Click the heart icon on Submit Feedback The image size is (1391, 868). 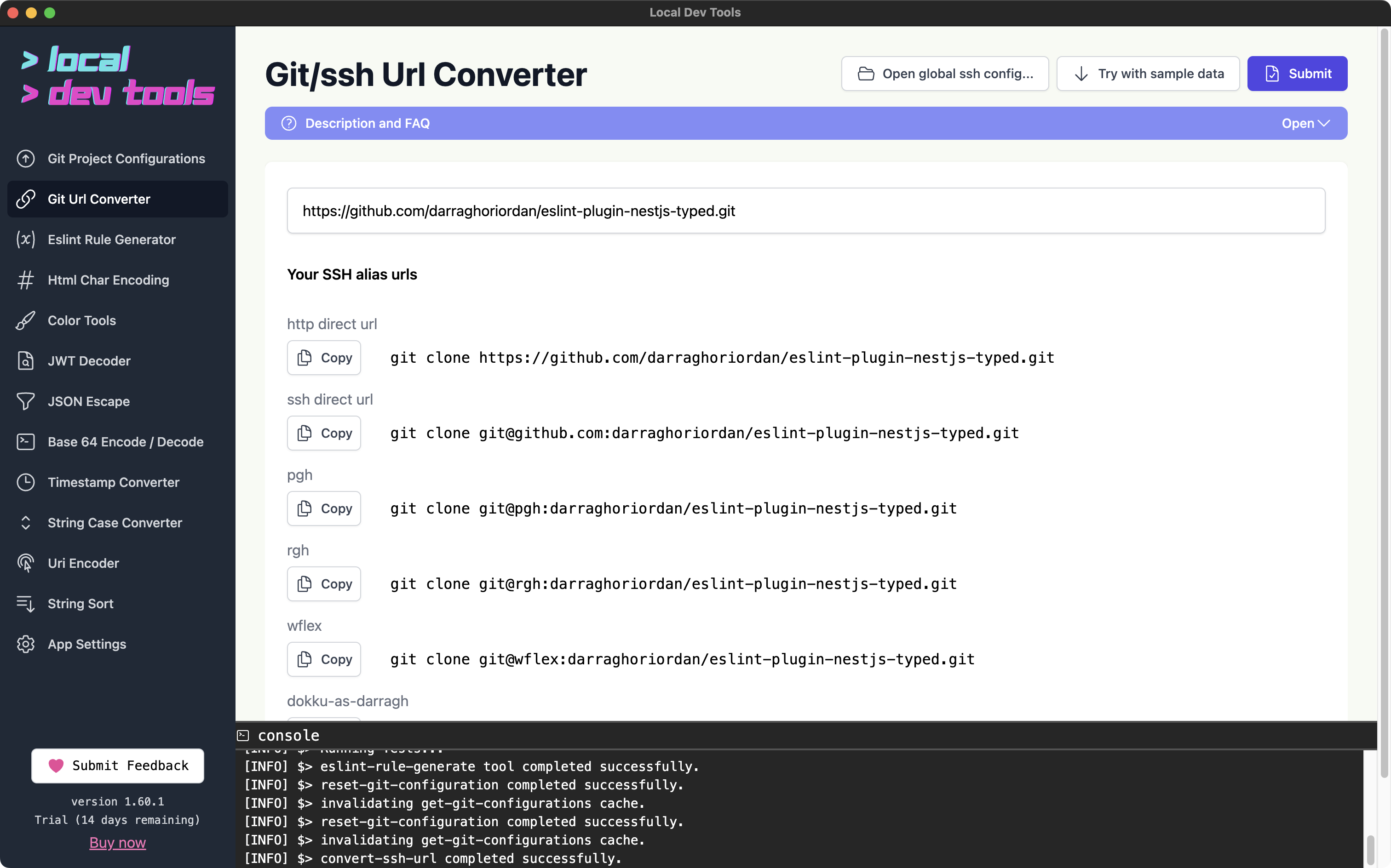point(56,766)
